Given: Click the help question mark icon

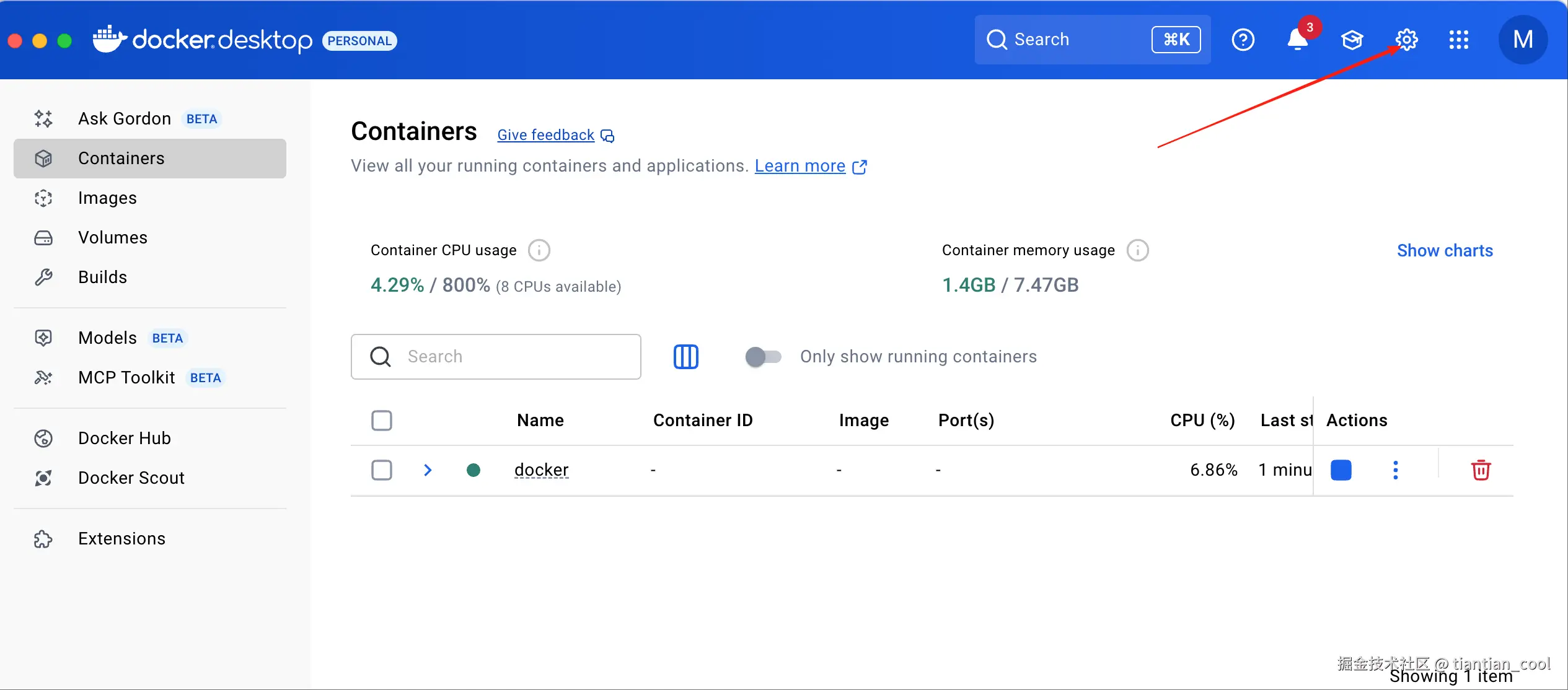Looking at the screenshot, I should [x=1243, y=40].
